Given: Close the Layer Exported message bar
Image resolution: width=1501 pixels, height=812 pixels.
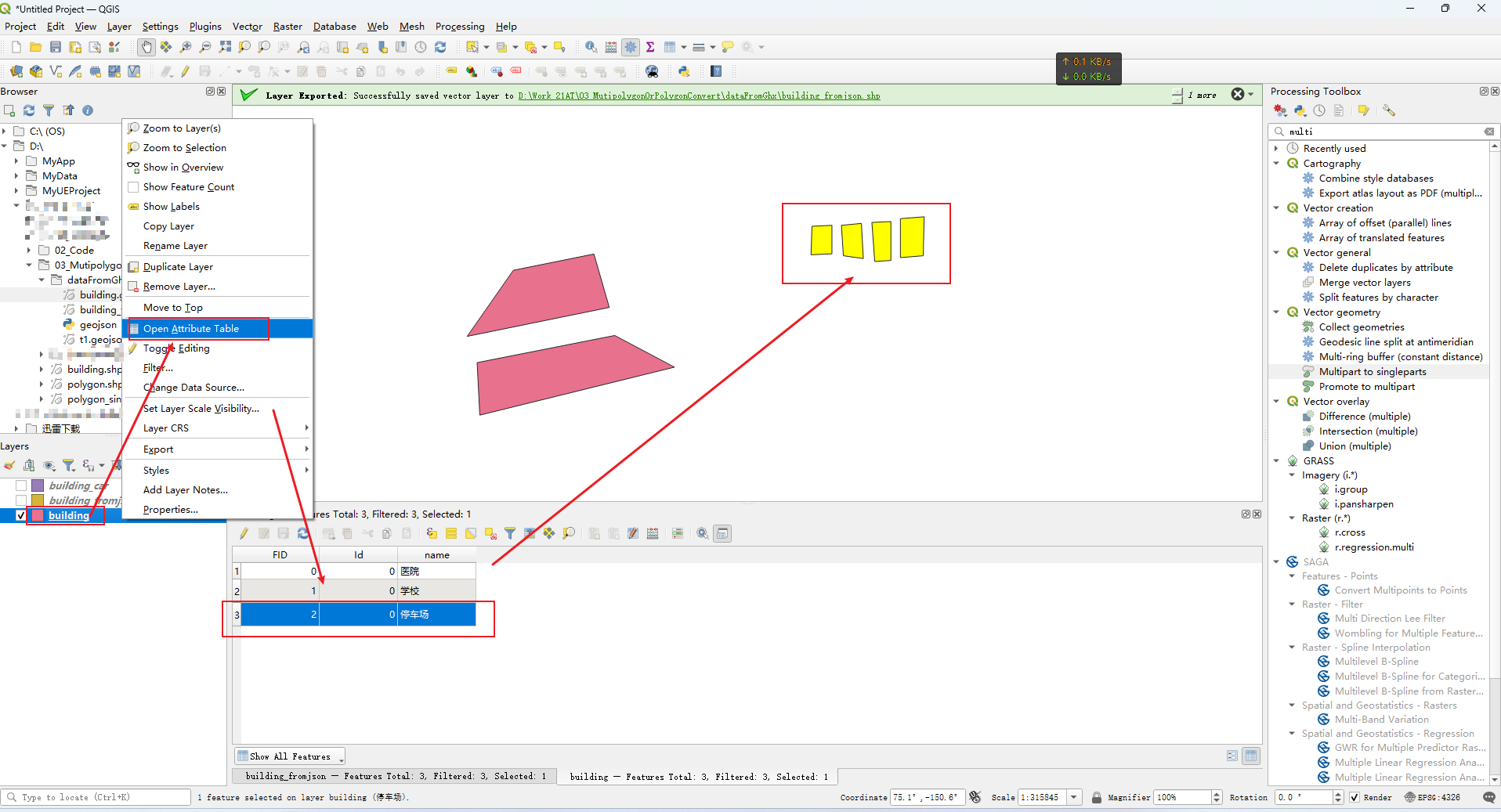Looking at the screenshot, I should coord(1238,94).
